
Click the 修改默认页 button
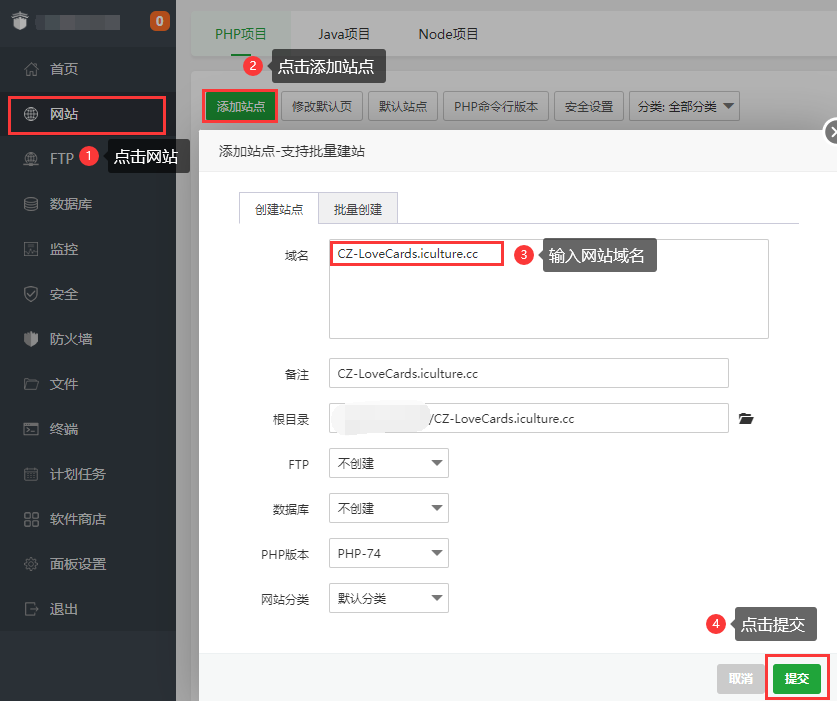pyautogui.click(x=322, y=106)
